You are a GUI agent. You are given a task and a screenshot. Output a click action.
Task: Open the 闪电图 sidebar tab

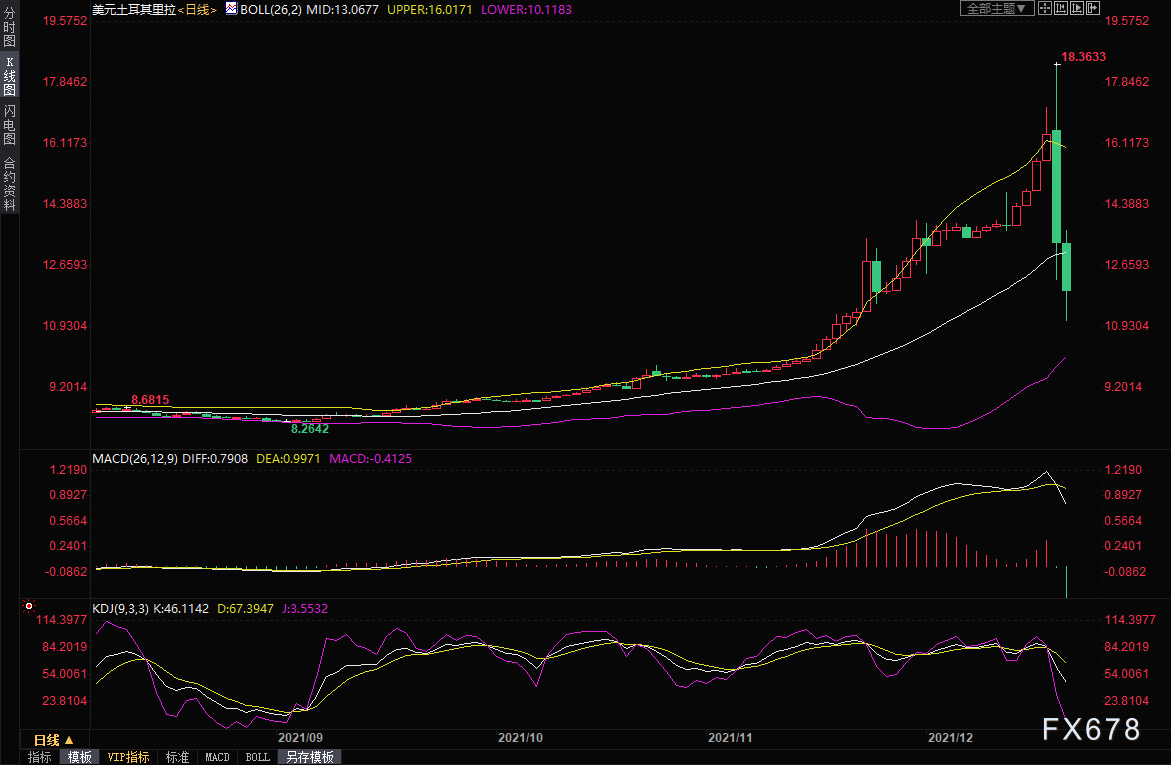pos(10,125)
